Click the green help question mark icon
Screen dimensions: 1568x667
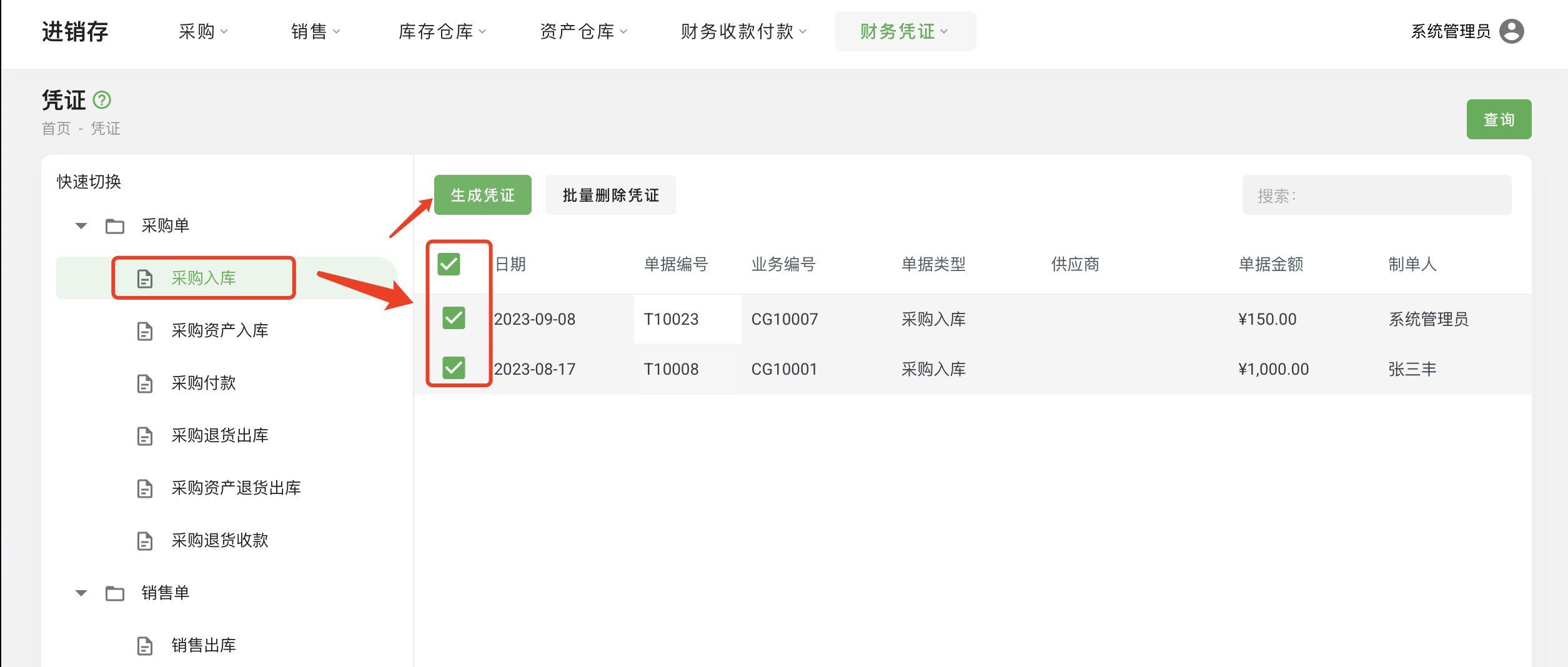102,100
